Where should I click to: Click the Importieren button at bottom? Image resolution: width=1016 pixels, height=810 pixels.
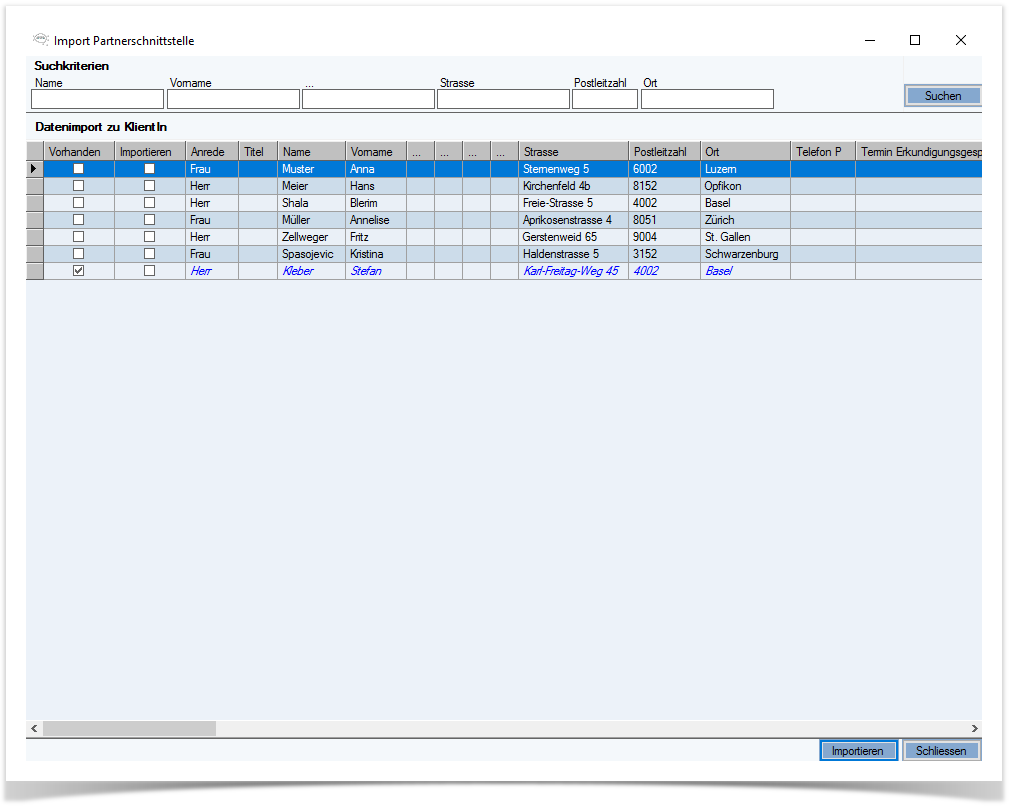(x=858, y=750)
